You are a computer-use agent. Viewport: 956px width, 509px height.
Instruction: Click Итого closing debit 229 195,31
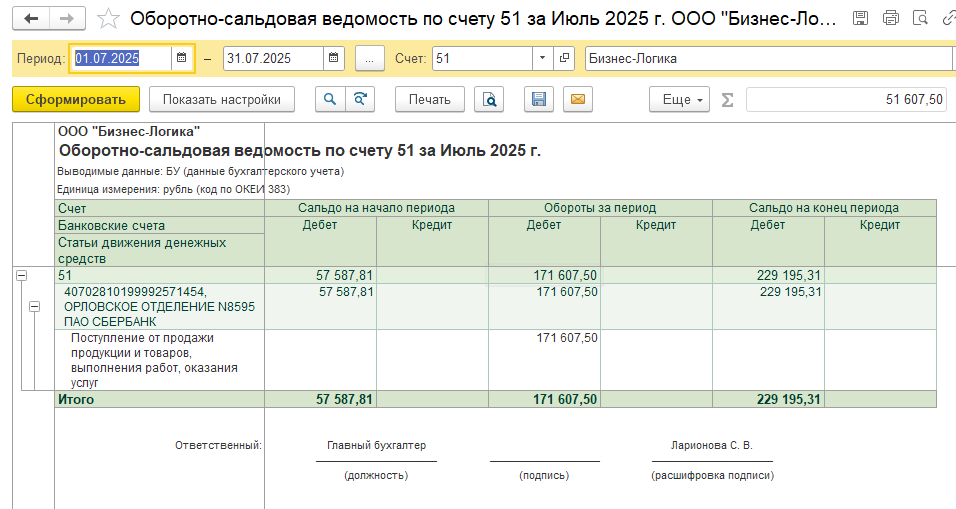(768, 399)
